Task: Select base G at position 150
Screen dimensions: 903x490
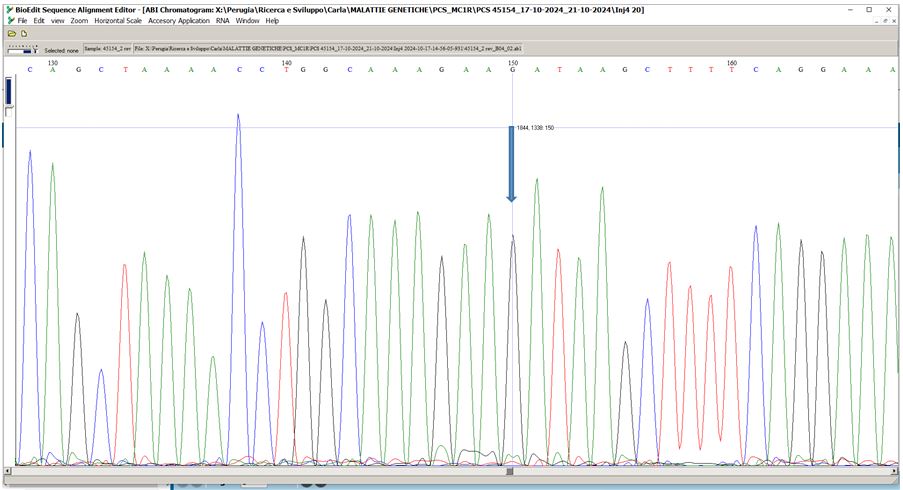Action: (x=513, y=69)
